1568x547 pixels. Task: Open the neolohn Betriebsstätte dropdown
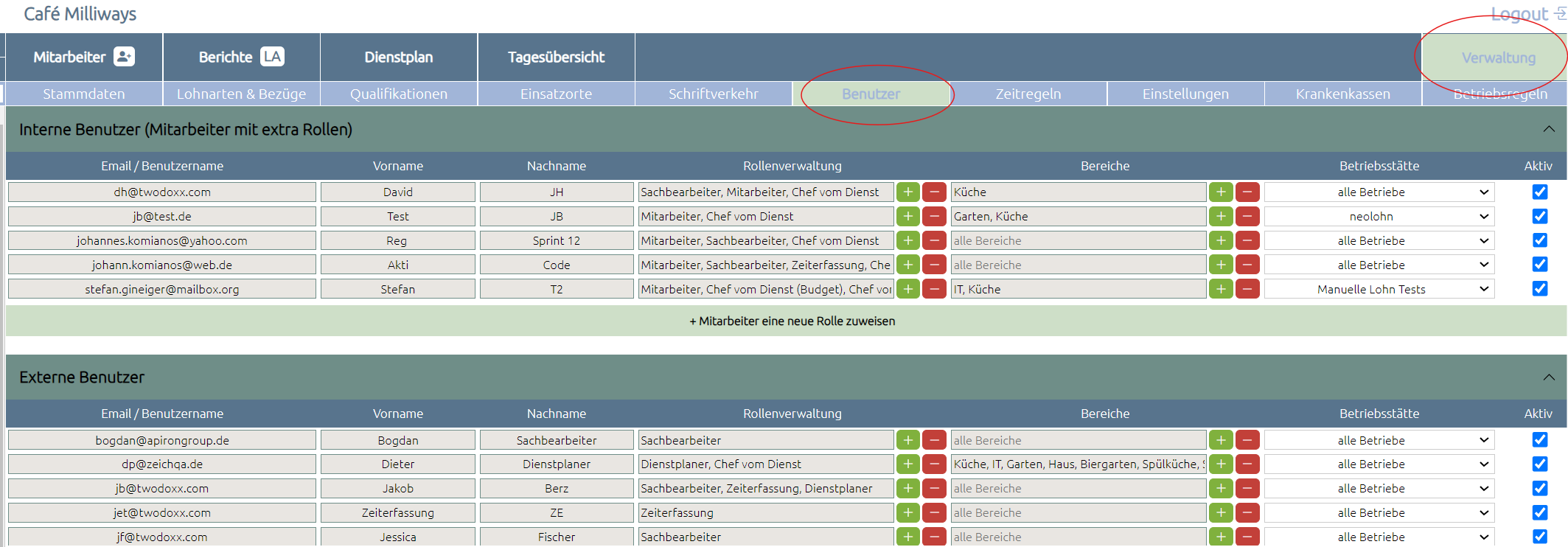coord(1379,216)
